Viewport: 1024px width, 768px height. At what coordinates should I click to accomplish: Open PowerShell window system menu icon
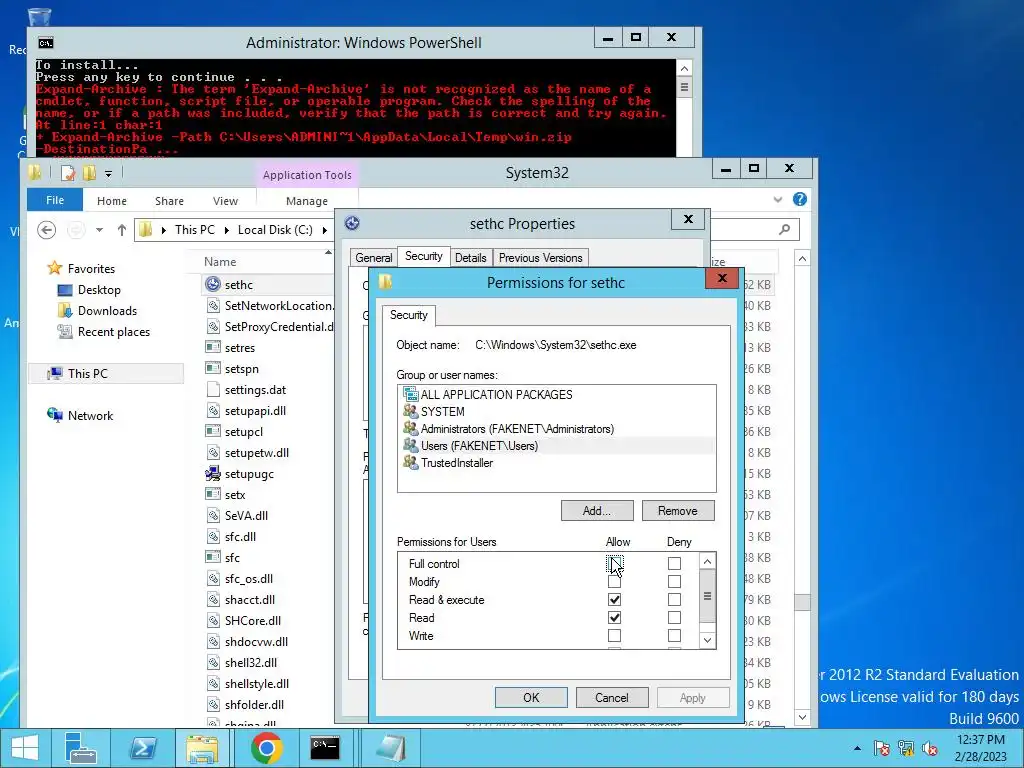click(x=45, y=43)
